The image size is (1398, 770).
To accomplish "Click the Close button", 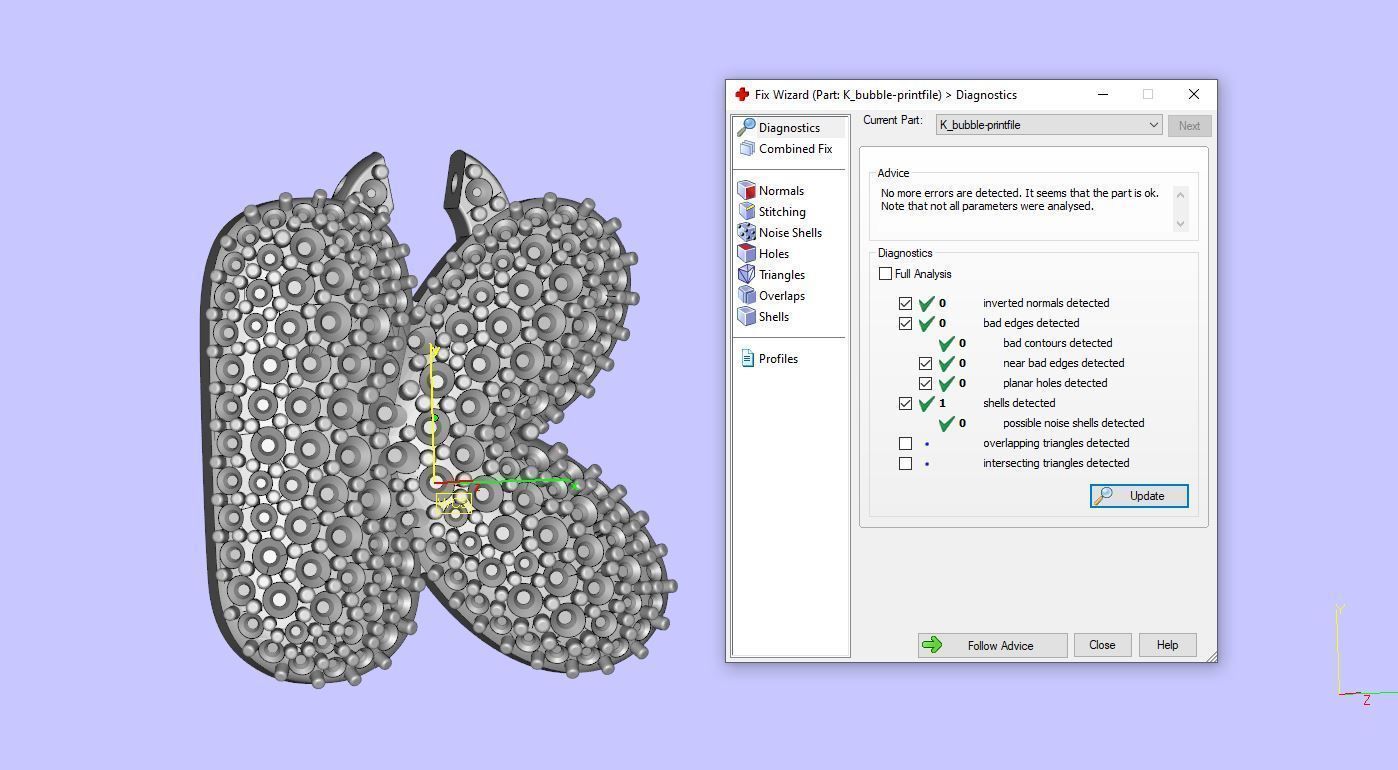I will [x=1102, y=645].
